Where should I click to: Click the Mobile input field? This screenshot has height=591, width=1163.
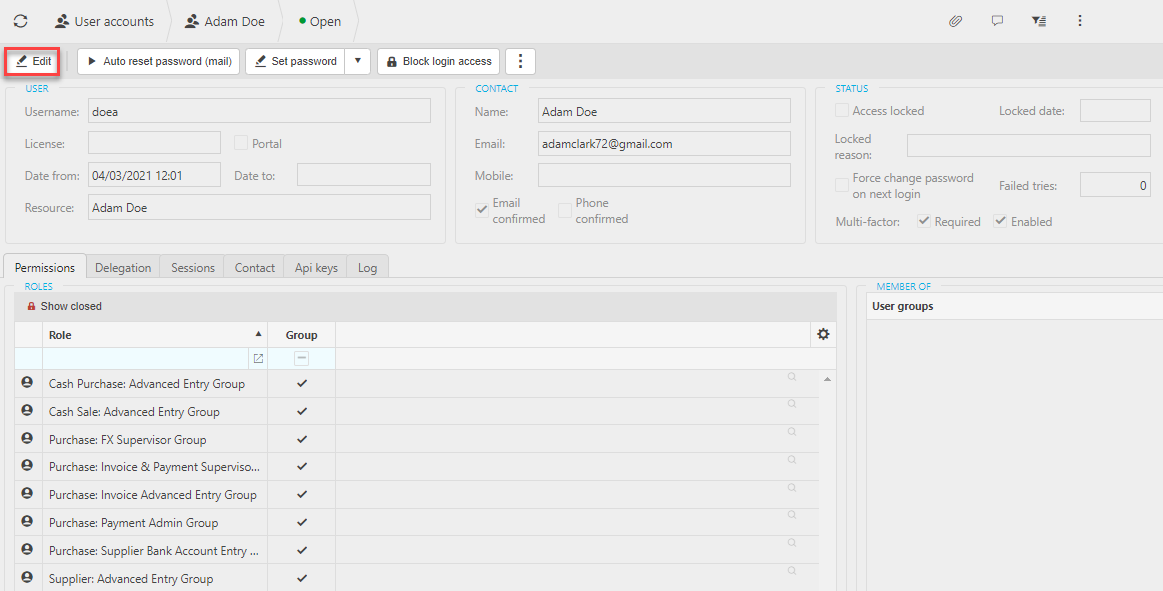point(664,176)
